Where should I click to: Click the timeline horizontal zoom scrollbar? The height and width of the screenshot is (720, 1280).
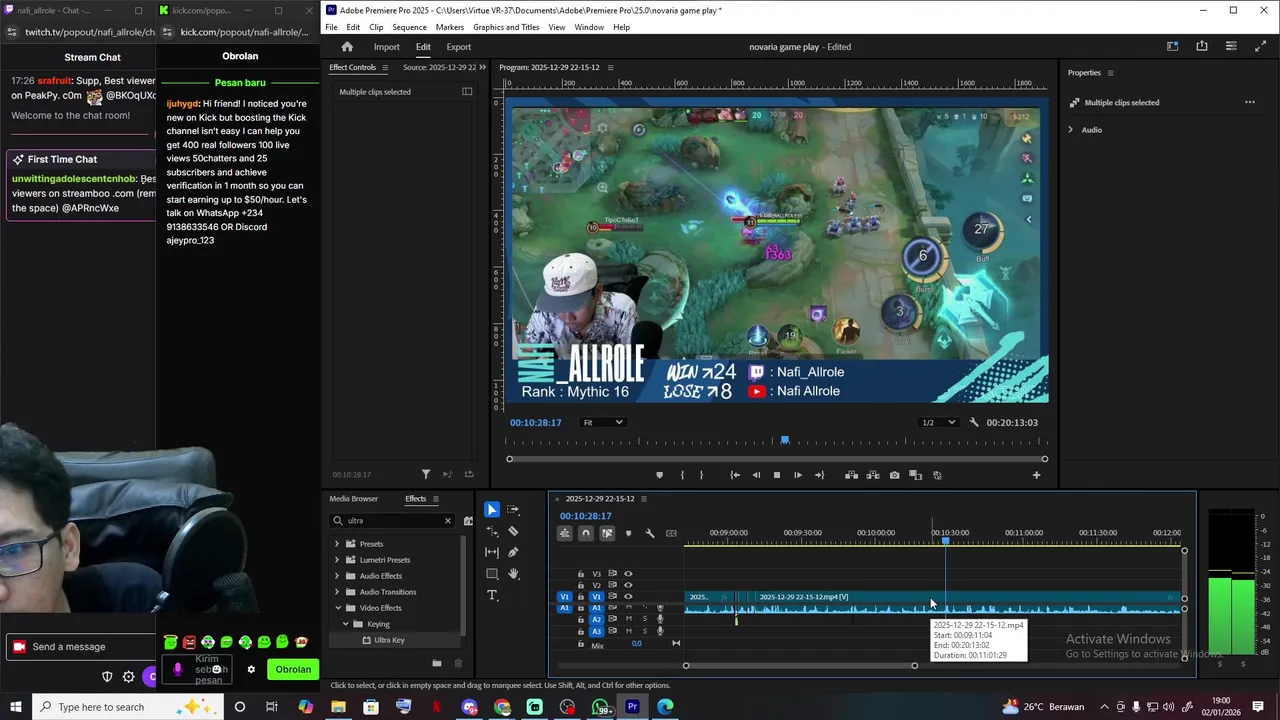click(x=800, y=666)
